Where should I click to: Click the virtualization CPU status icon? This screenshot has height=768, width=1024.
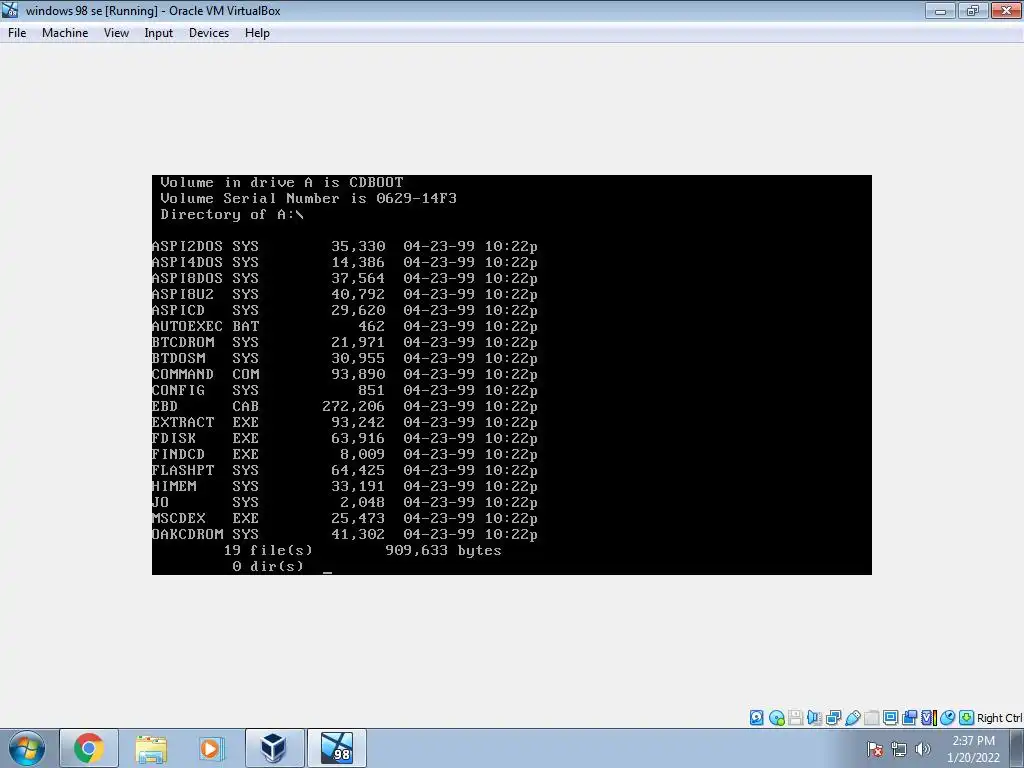(x=928, y=718)
